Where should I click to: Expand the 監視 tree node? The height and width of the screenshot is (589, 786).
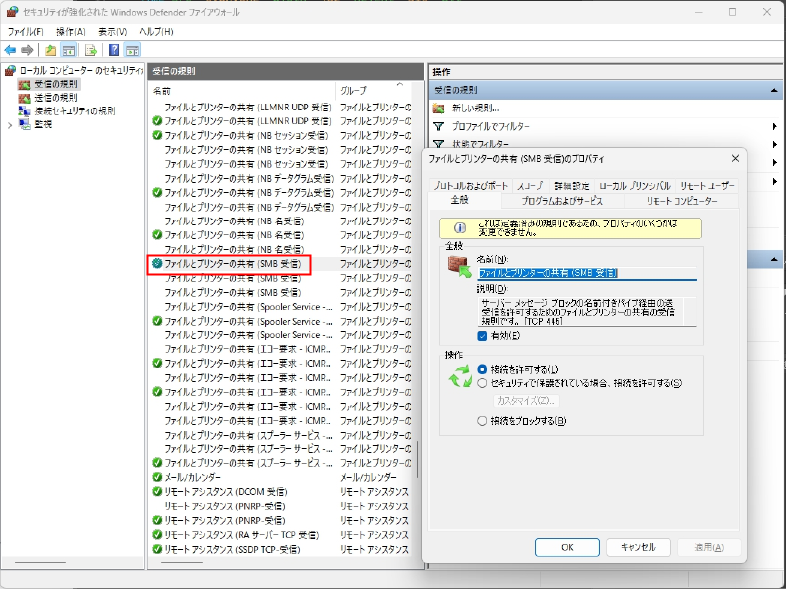coord(11,124)
